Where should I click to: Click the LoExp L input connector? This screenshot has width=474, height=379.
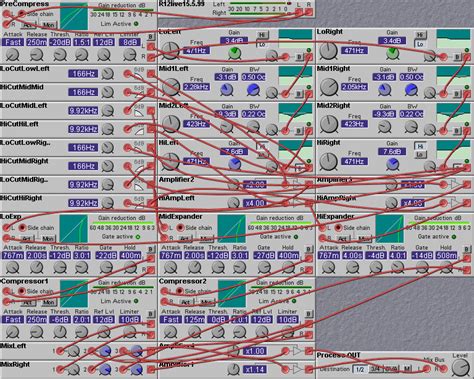6,228
